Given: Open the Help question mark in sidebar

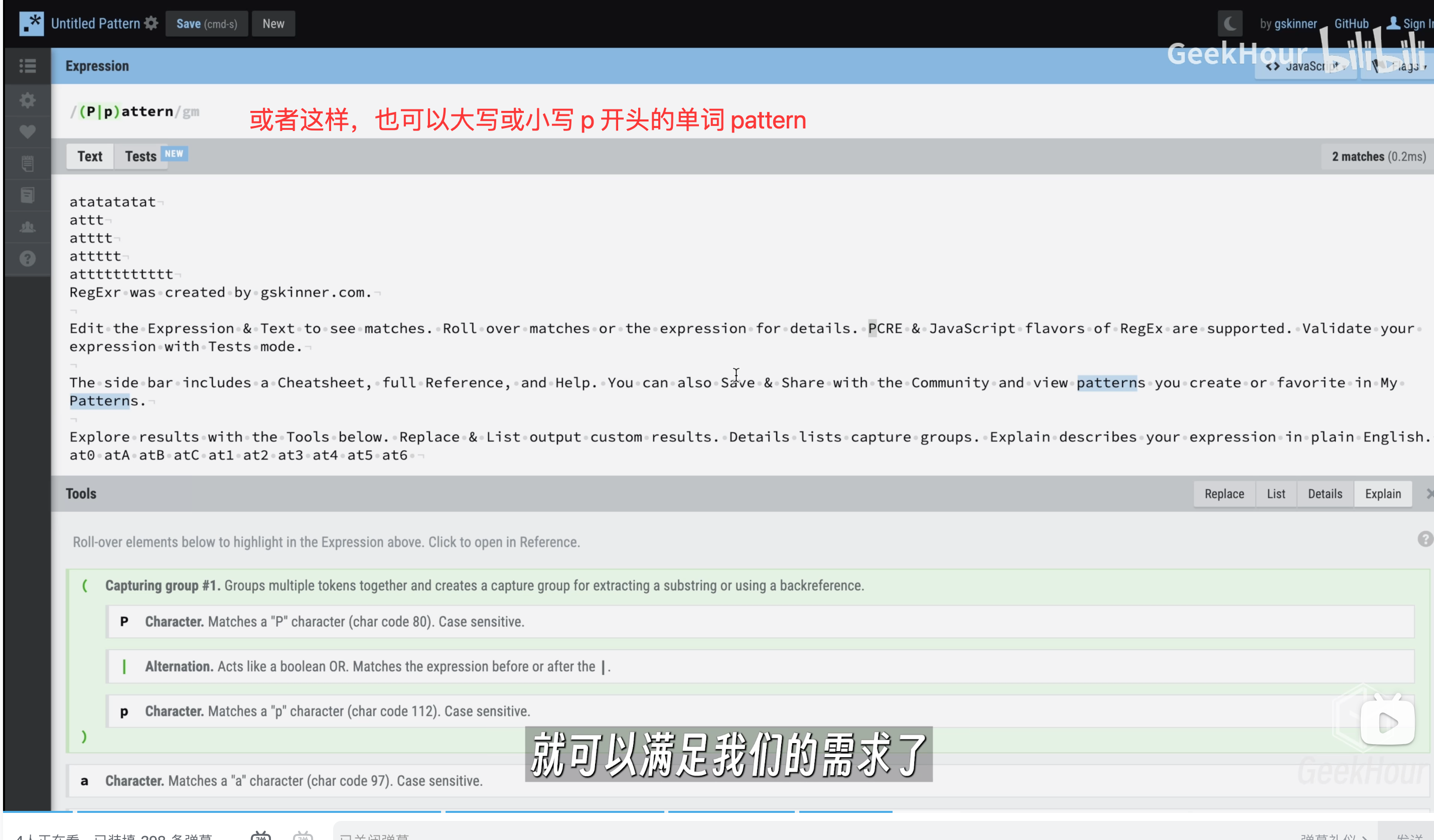Looking at the screenshot, I should tap(27, 259).
